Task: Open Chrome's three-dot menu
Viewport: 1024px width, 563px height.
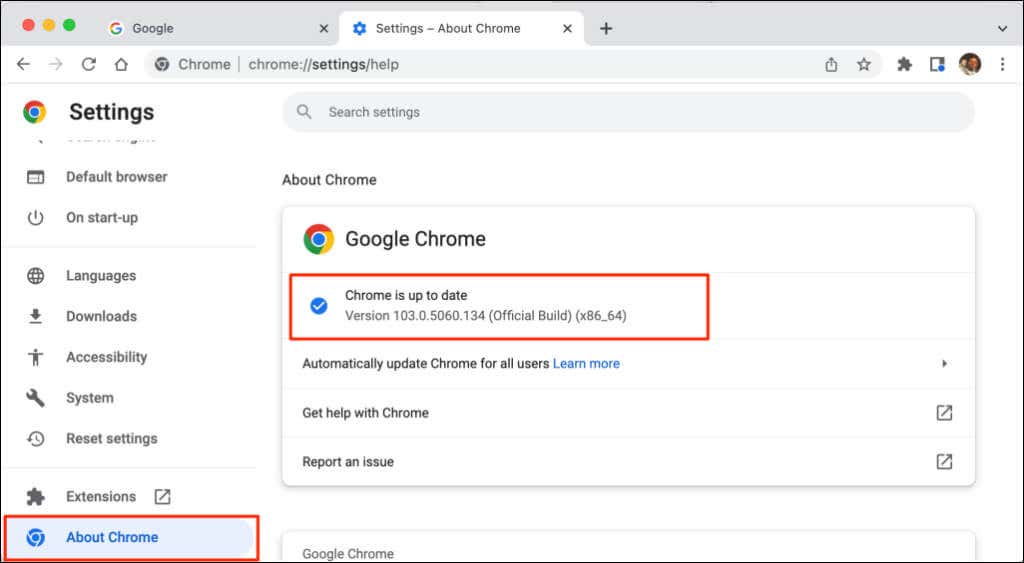Action: click(1002, 64)
